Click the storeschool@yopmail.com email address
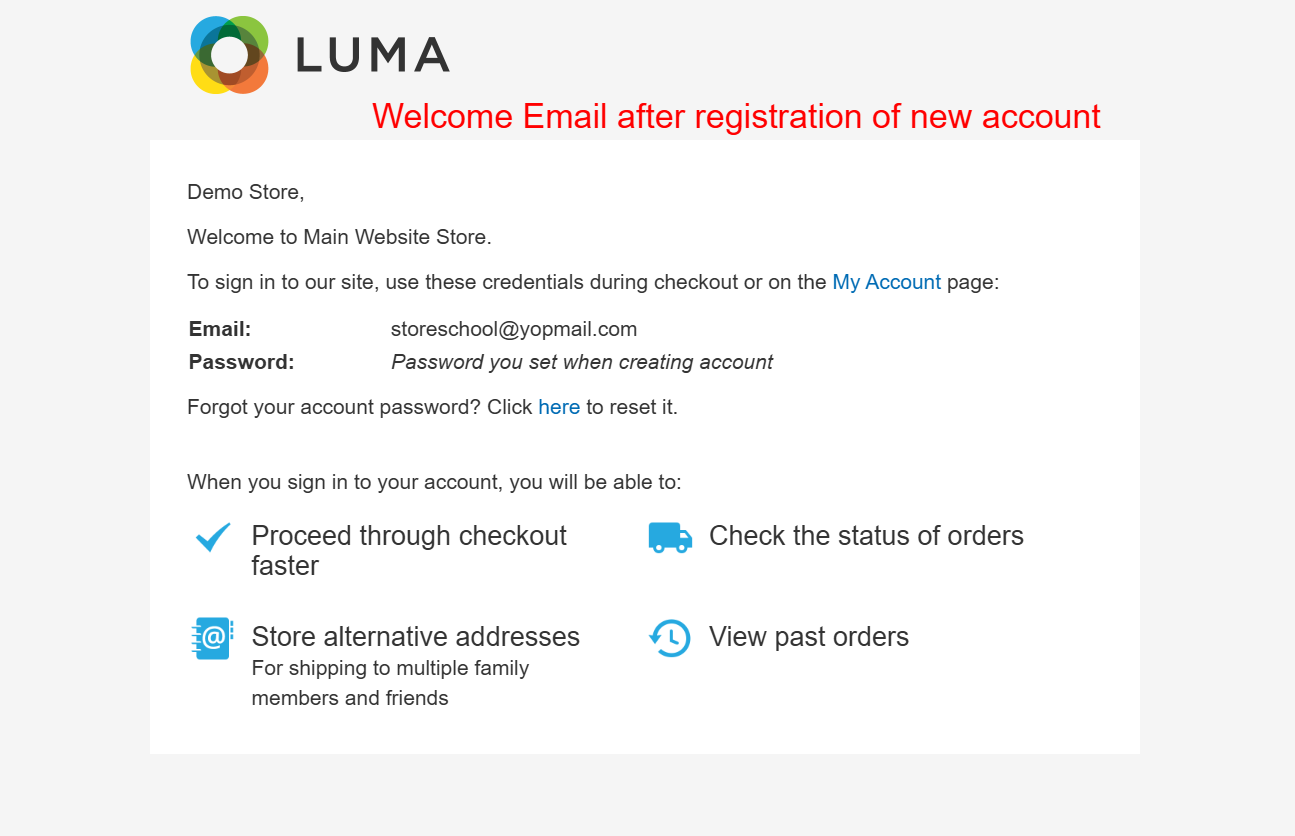The width and height of the screenshot is (1295, 836). coord(514,329)
